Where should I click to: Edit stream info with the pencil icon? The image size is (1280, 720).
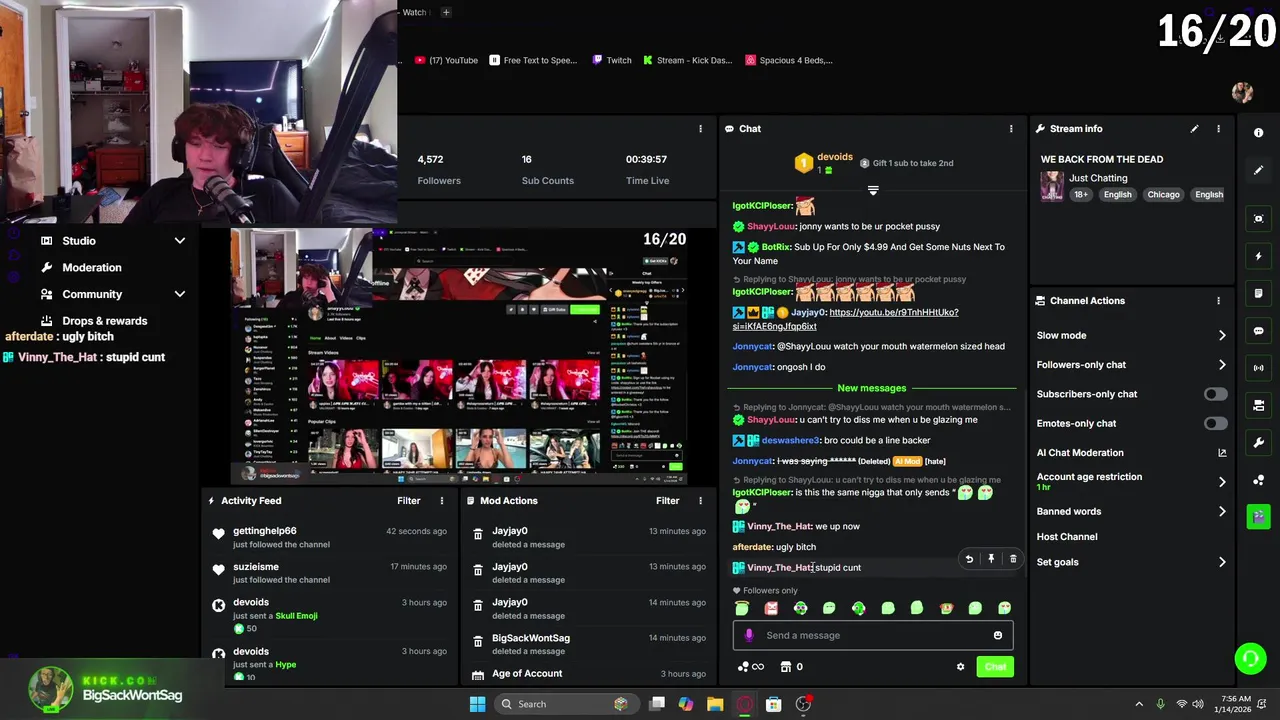pos(1194,129)
